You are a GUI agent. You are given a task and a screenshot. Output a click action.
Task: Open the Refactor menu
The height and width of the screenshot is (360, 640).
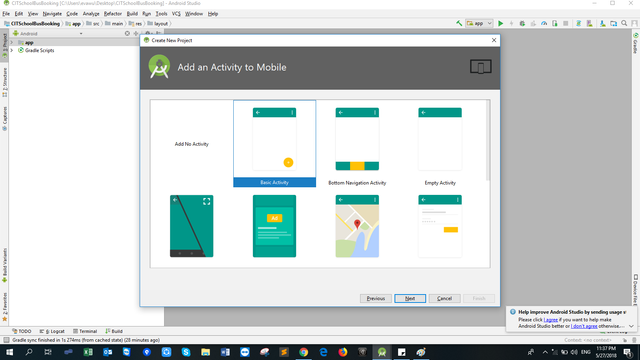coord(113,13)
